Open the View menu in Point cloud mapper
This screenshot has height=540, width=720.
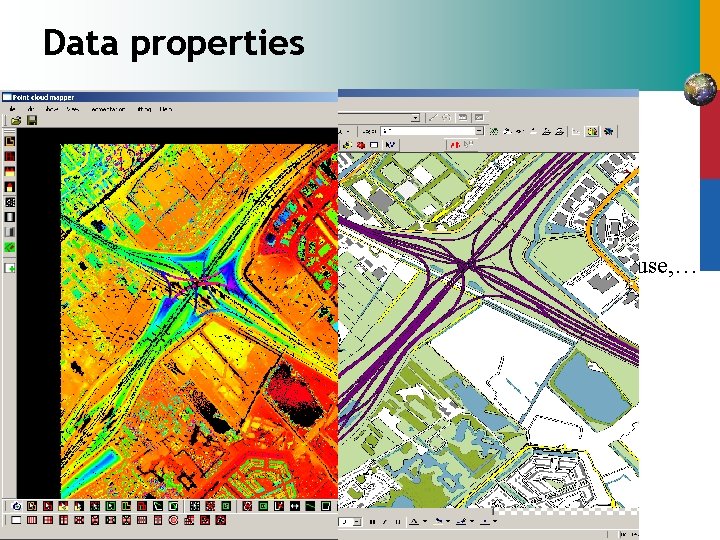pos(73,109)
